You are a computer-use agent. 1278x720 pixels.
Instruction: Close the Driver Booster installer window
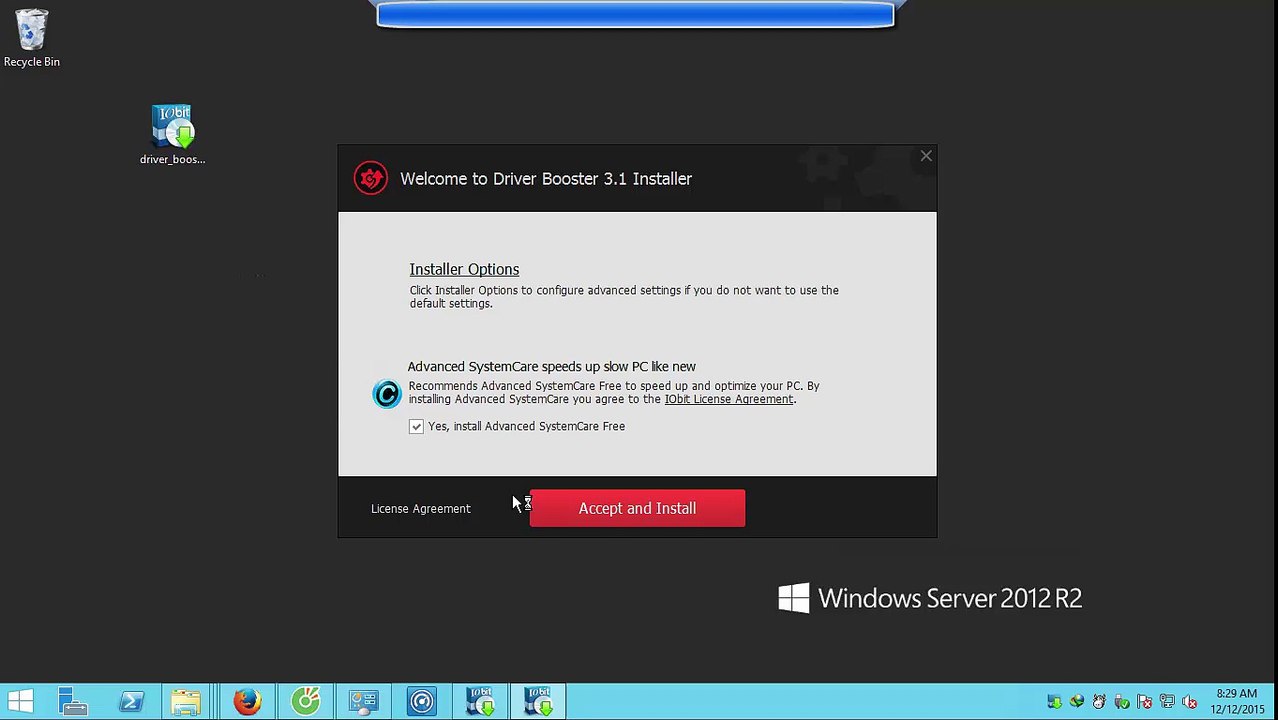[x=926, y=156]
